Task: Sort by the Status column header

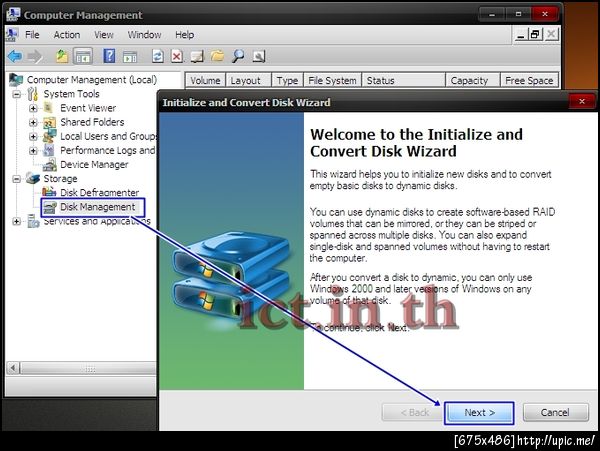Action: [404, 80]
